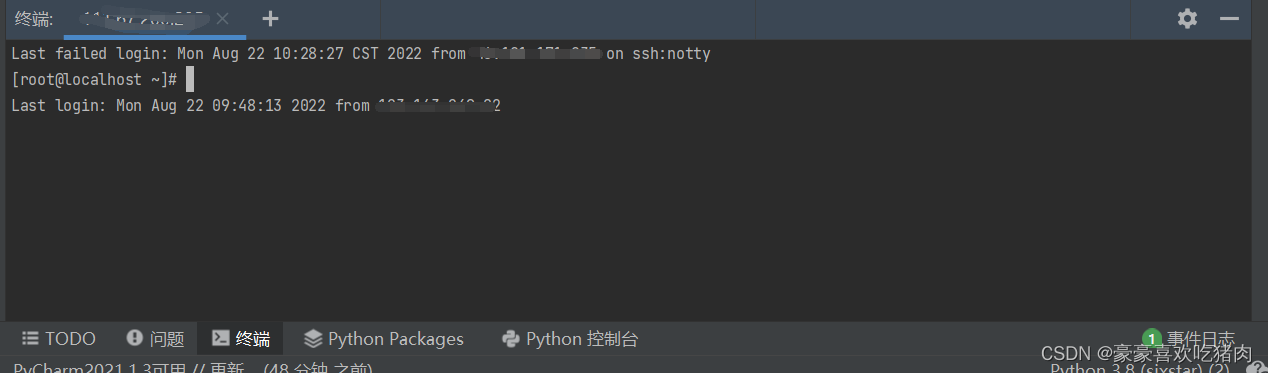The image size is (1268, 373).
Task: Close the open SSH session tab
Action: click(222, 18)
